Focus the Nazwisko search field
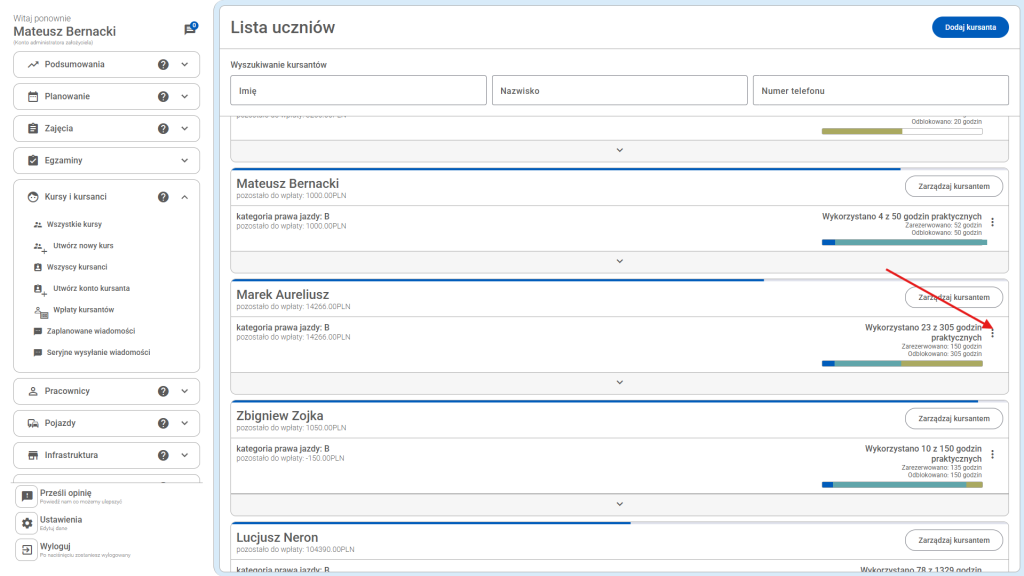Screen dimensions: 1024x576 pyautogui.click(x=619, y=91)
